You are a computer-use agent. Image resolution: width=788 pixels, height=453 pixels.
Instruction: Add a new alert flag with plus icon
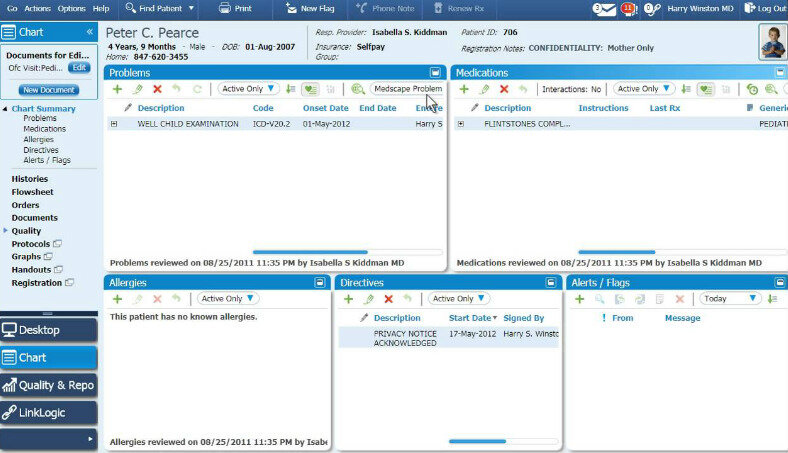(x=579, y=299)
